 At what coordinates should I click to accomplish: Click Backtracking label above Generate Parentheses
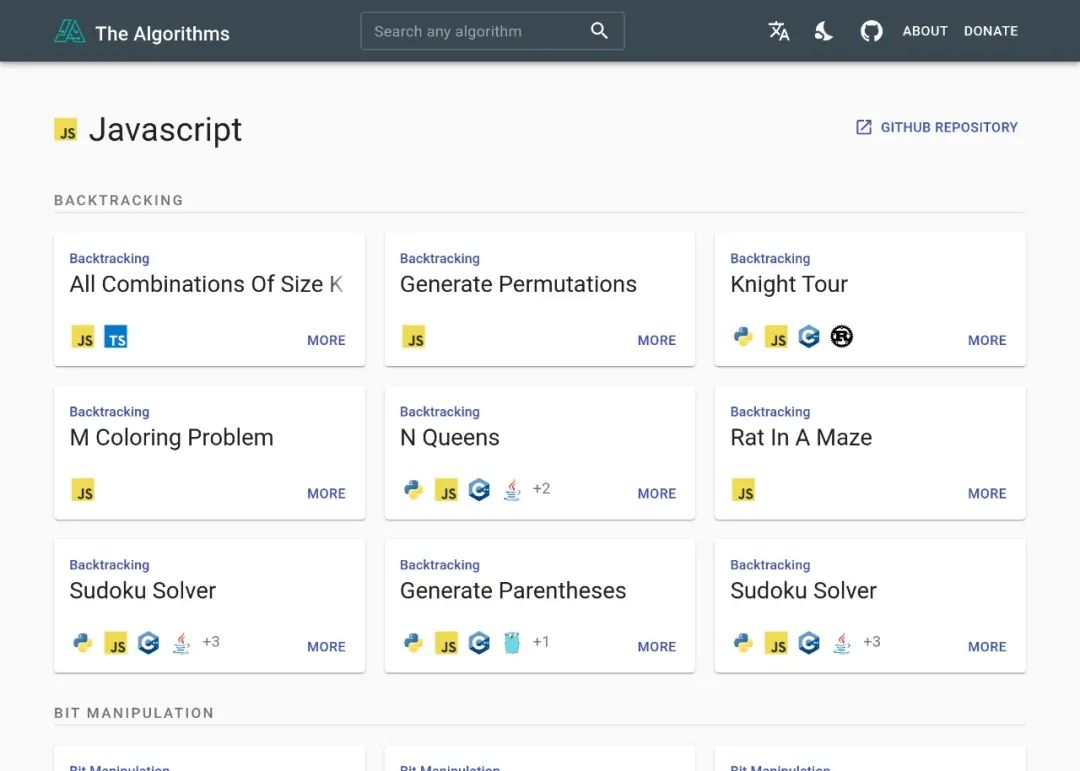[439, 564]
